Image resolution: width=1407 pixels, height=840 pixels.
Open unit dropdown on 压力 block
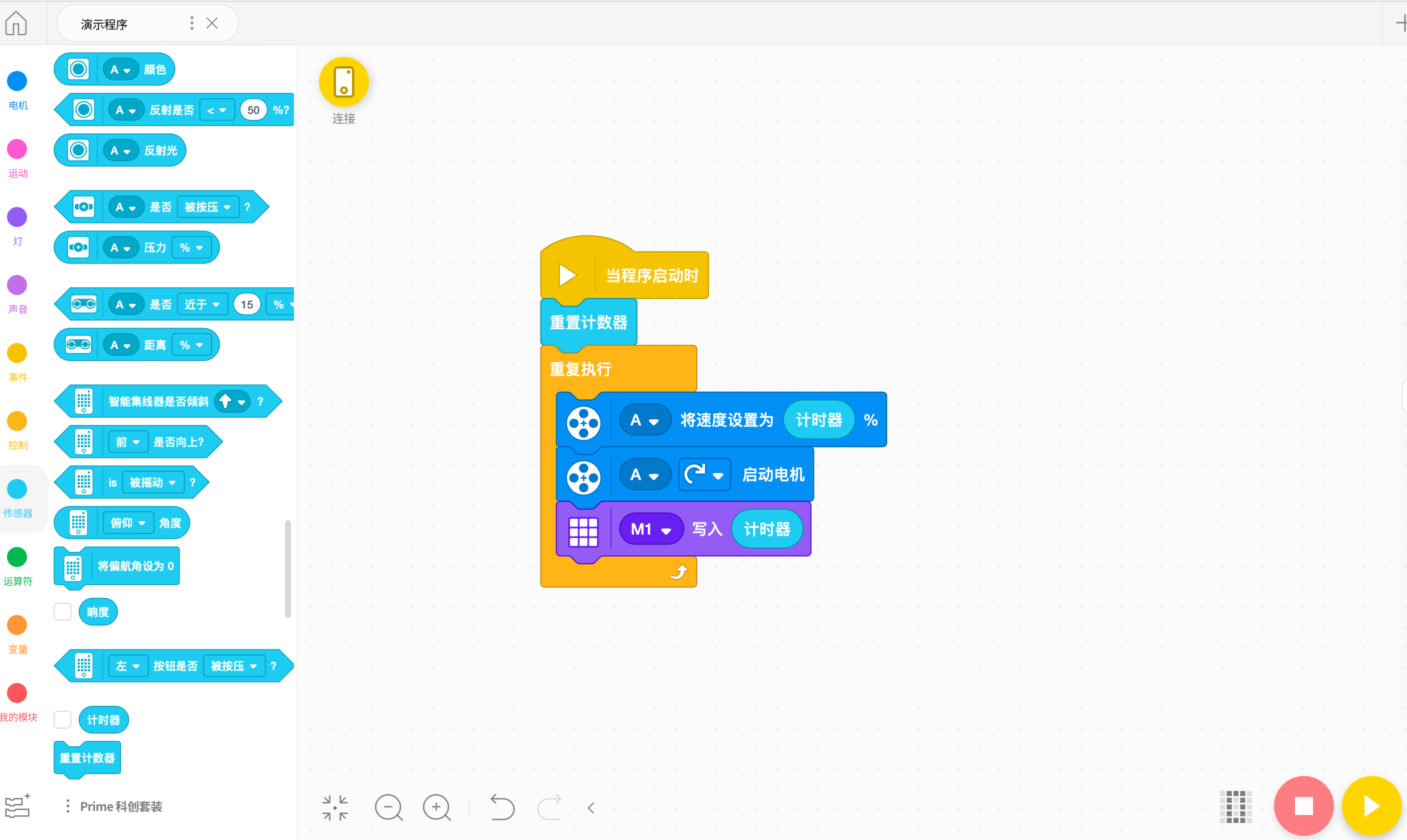pyautogui.click(x=191, y=247)
